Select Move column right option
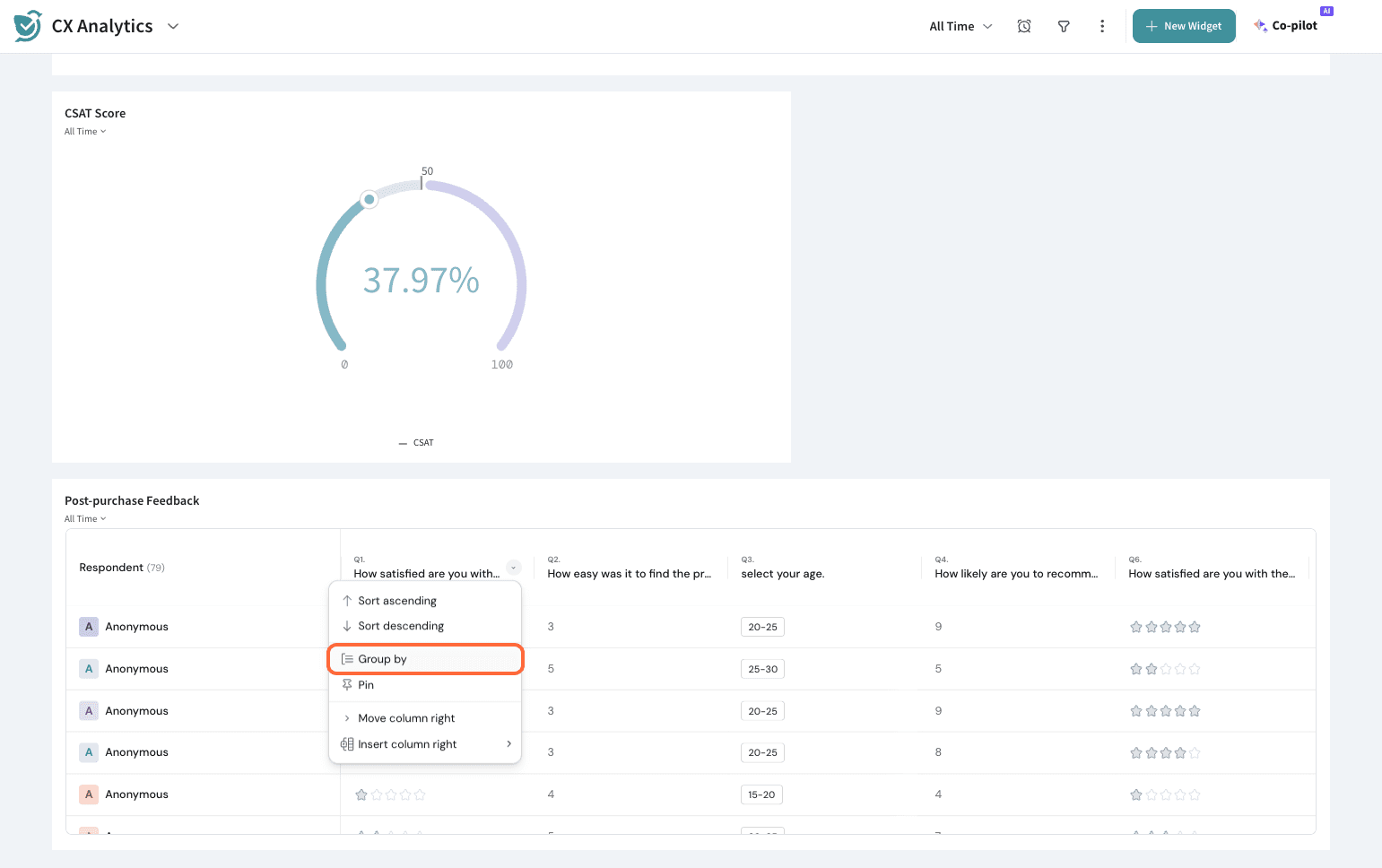 pos(406,718)
